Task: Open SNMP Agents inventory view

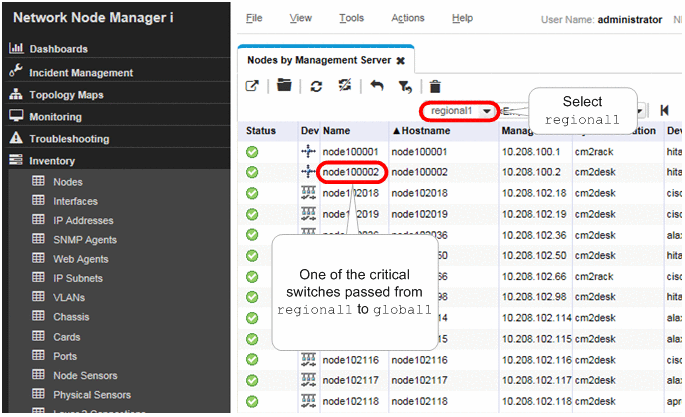Action: (84, 239)
